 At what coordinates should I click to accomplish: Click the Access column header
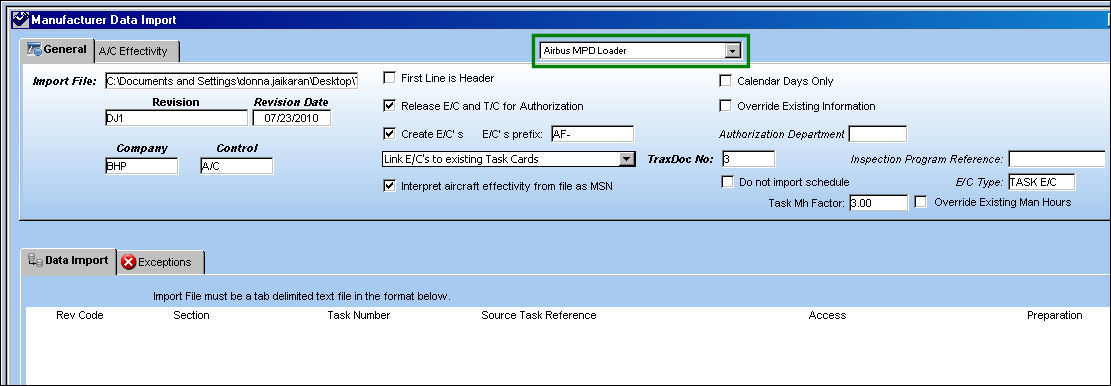827,315
